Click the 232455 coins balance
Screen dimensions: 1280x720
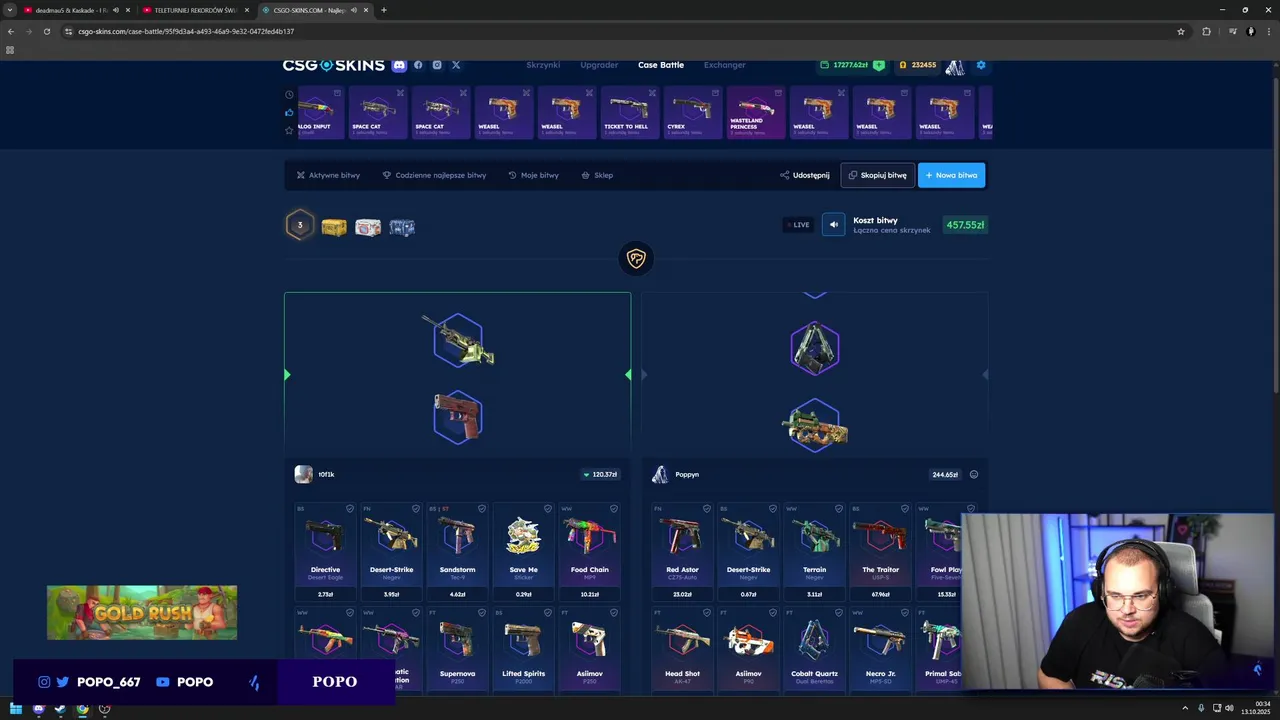(x=917, y=65)
